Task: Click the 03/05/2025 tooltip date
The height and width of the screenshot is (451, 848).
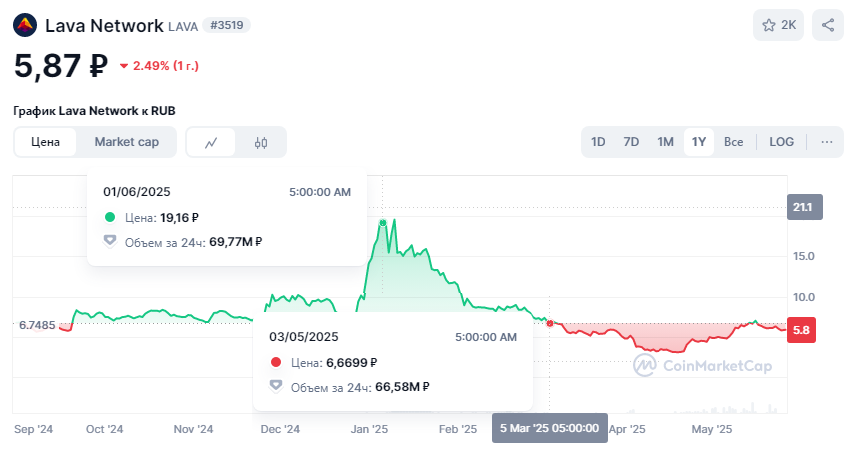Action: (x=304, y=337)
